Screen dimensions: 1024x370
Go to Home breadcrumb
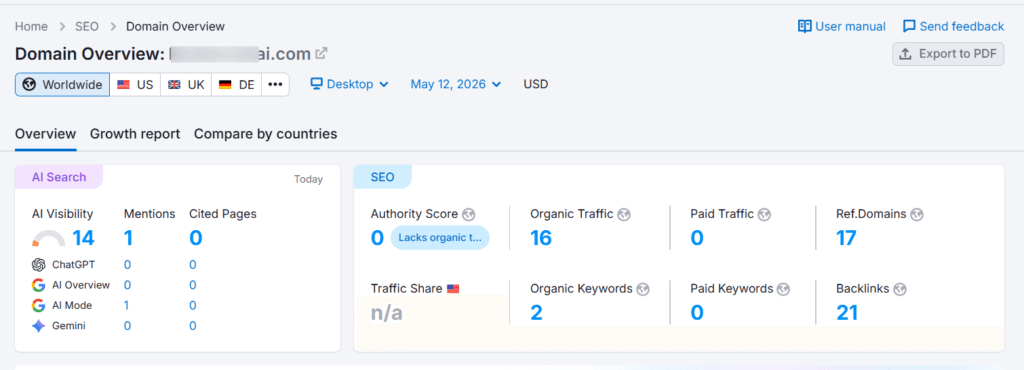click(x=31, y=26)
